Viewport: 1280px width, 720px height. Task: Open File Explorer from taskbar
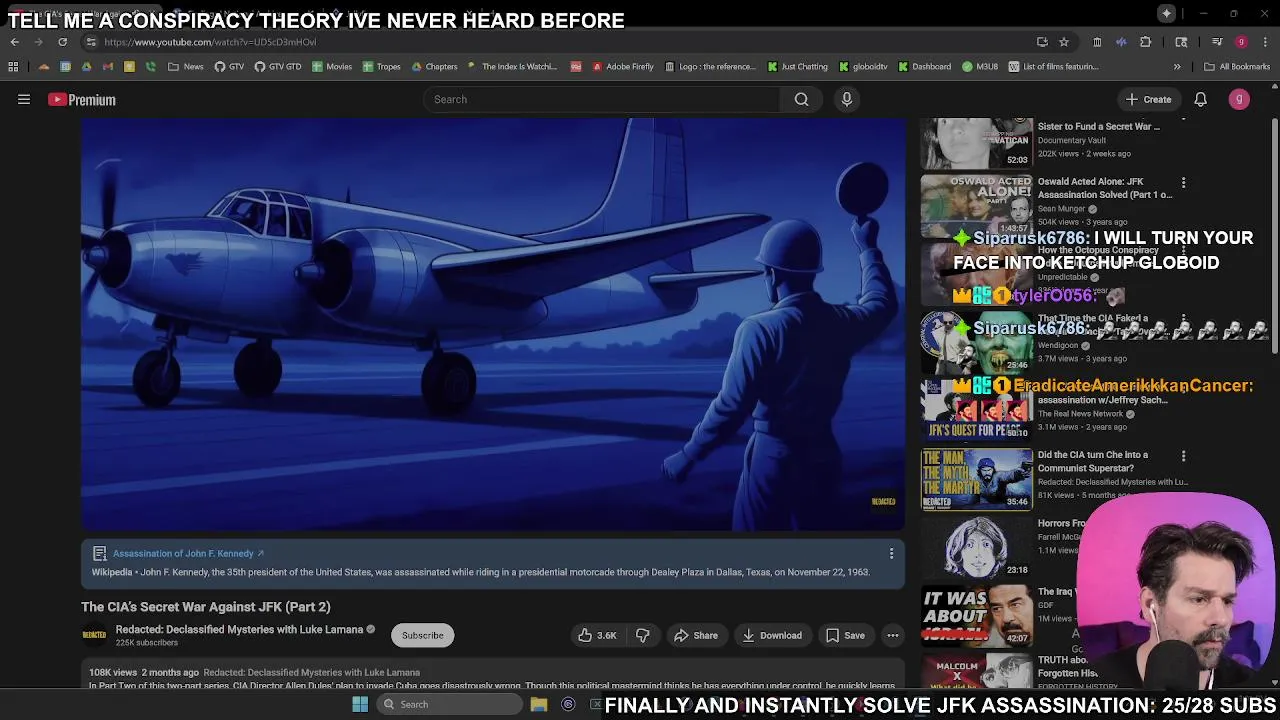click(x=538, y=704)
